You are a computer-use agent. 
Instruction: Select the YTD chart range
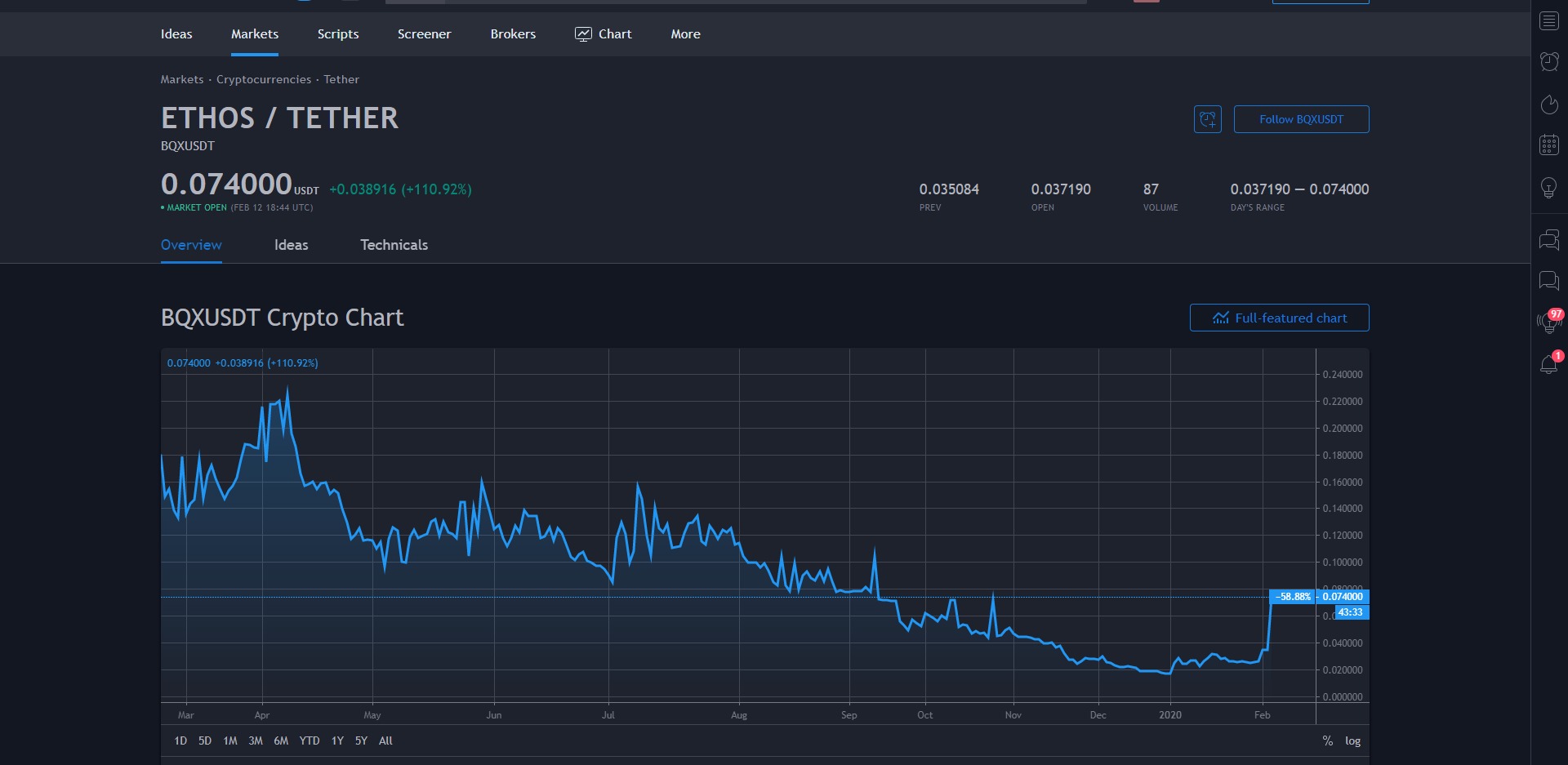[310, 741]
